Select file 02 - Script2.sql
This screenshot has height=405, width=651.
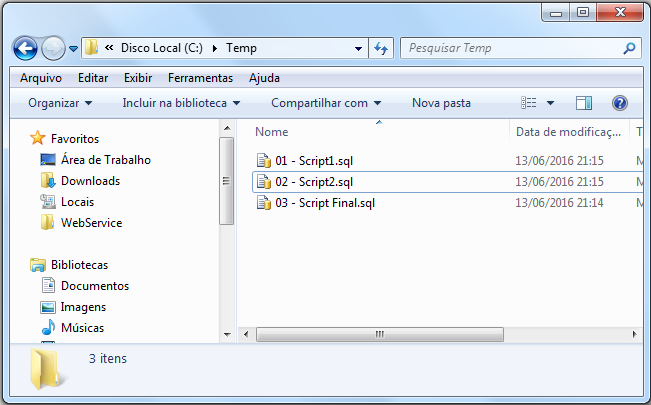(x=314, y=182)
